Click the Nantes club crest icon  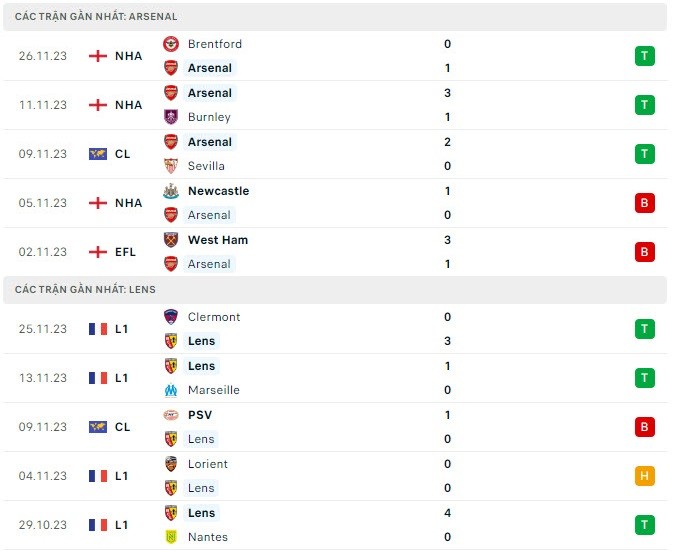pos(171,537)
